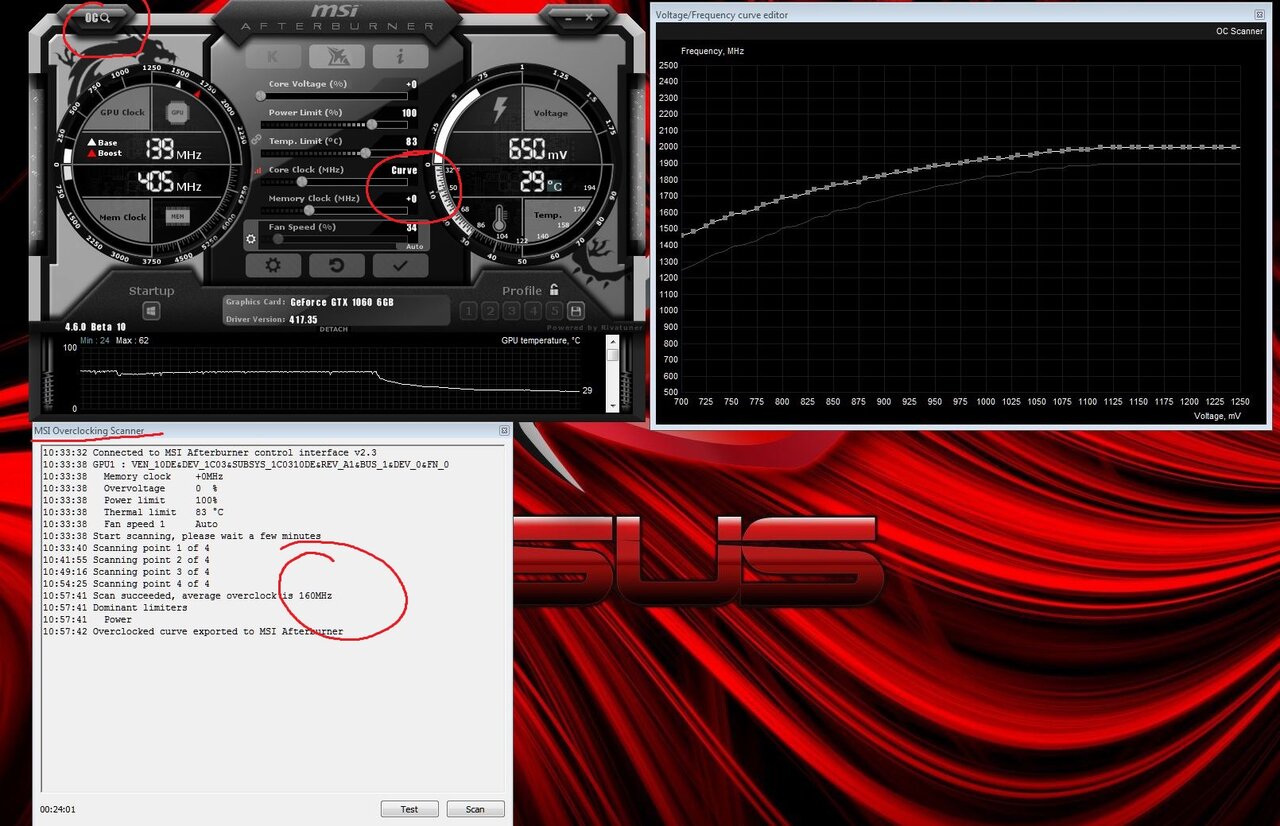Click the Power Limit slider handle
This screenshot has height=826, width=1280.
point(372,125)
